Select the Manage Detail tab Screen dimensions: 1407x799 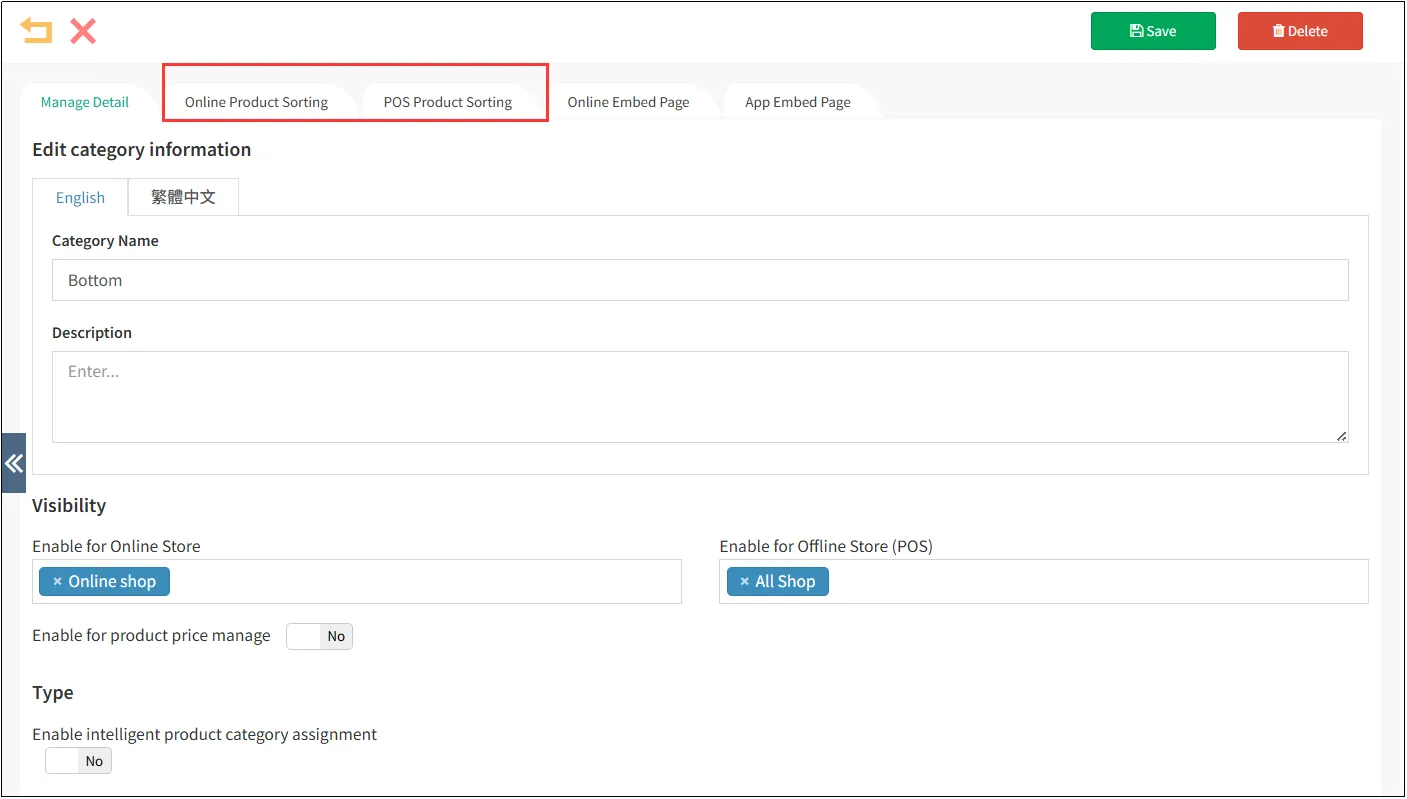click(85, 102)
